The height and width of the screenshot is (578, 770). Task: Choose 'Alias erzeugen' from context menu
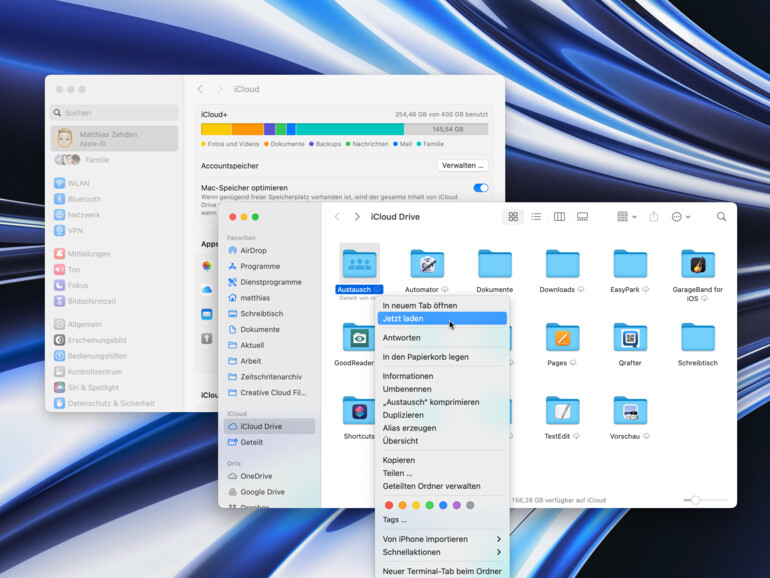point(442,428)
